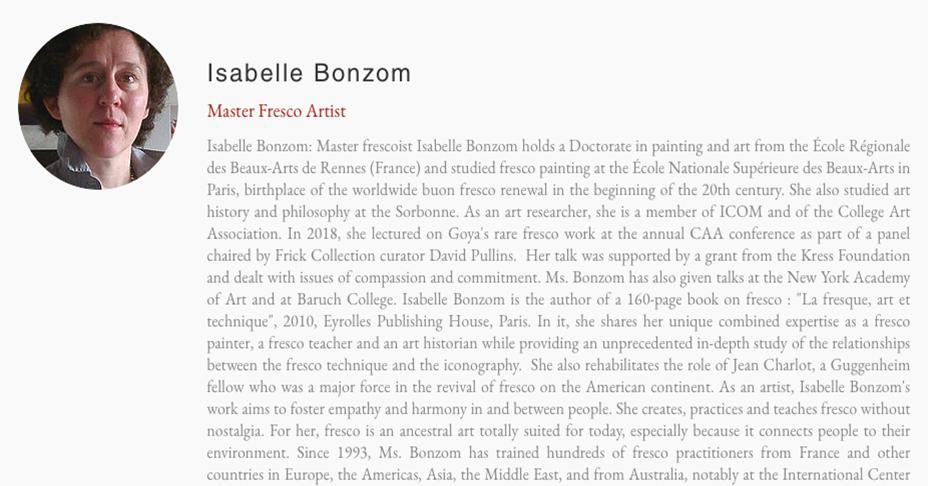
Task: Click 'International Center' in the bottom line
Action: click(x=846, y=475)
